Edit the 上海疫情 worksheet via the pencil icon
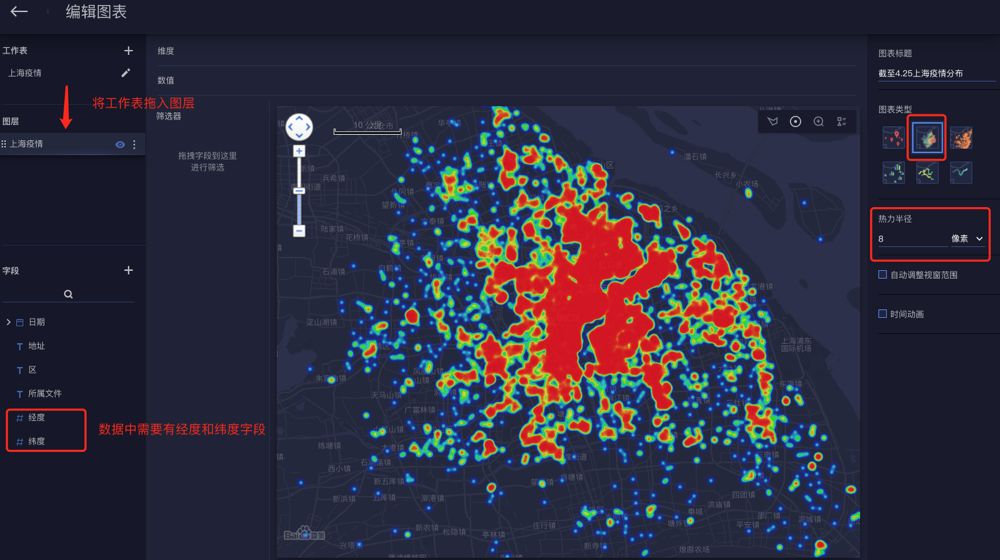Image resolution: width=1000 pixels, height=560 pixels. (126, 73)
